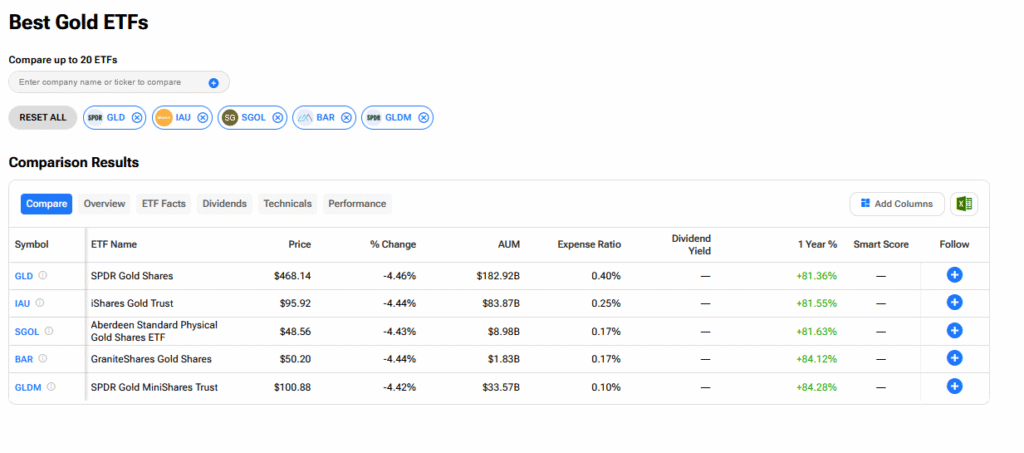Remove IAU chip from comparison

(203, 117)
